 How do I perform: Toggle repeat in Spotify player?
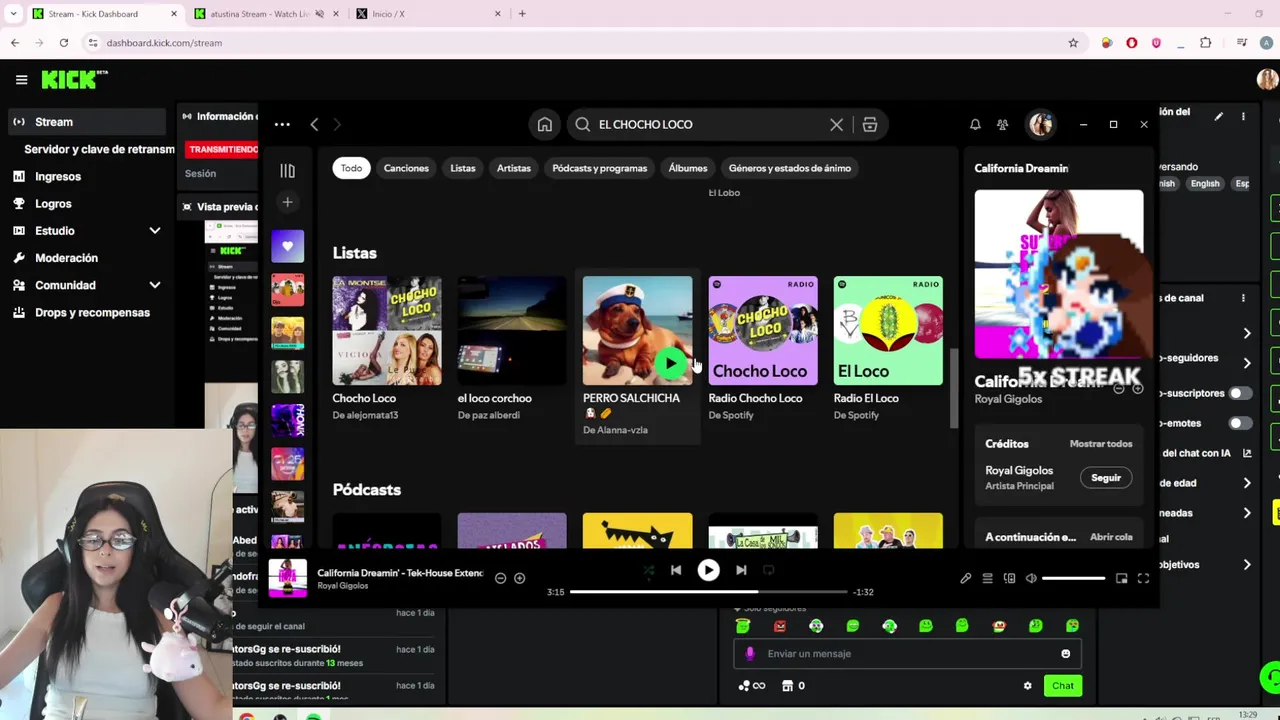point(768,570)
